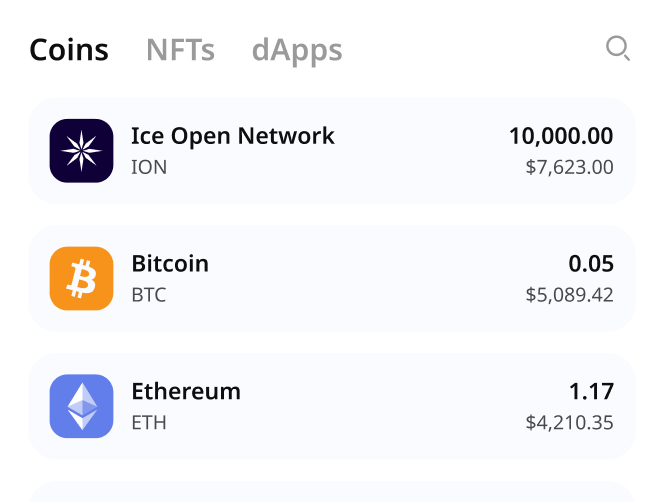Screen dimensions: 664x502
Task: Open the dApps tab
Action: pos(297,51)
